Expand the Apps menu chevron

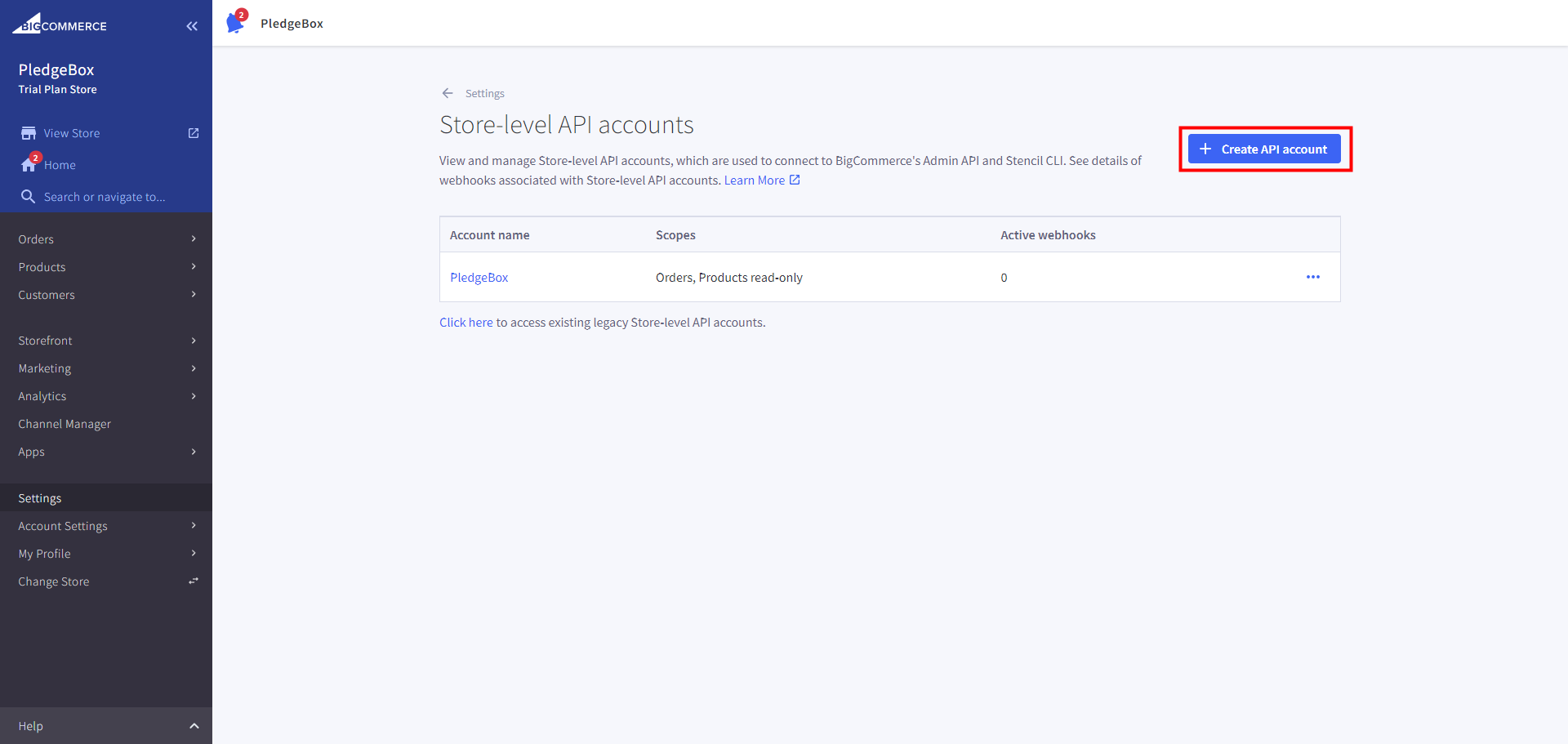pyautogui.click(x=194, y=452)
